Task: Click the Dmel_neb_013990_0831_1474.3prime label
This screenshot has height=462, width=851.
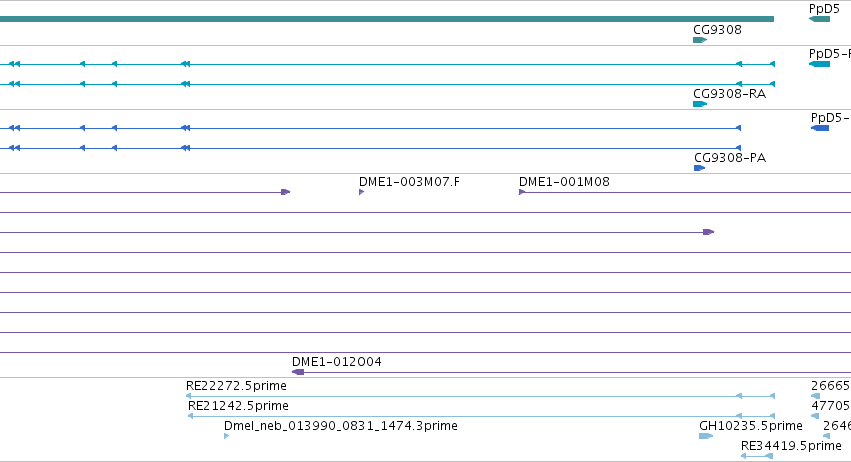Action: pos(340,426)
